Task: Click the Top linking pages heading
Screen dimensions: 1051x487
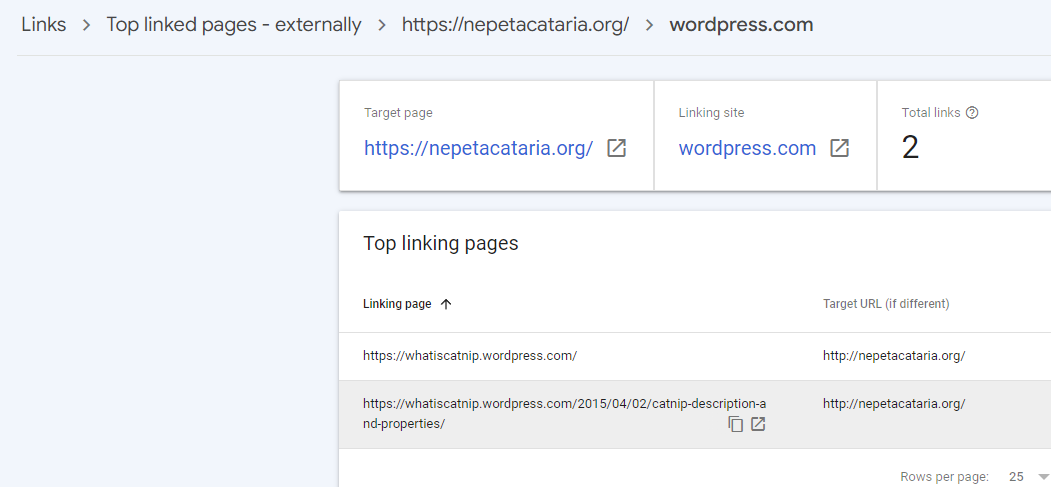Action: click(x=440, y=243)
